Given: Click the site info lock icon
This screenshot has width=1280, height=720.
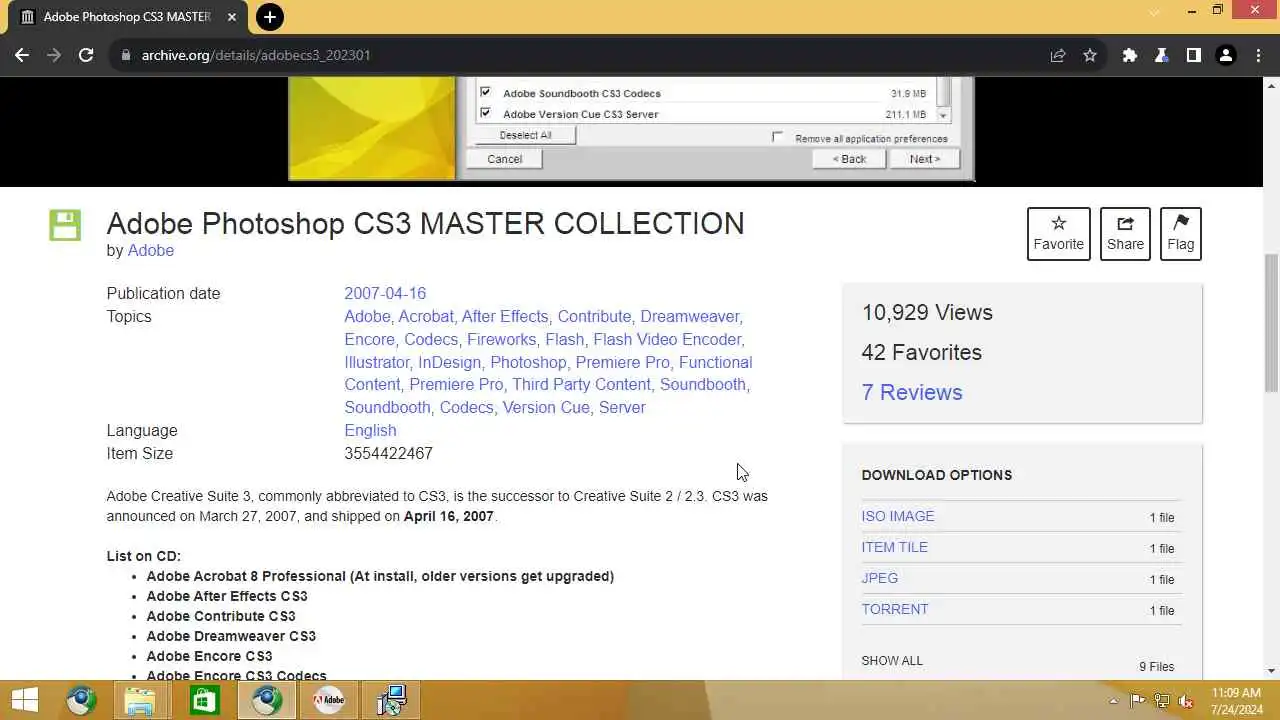Looking at the screenshot, I should point(125,55).
